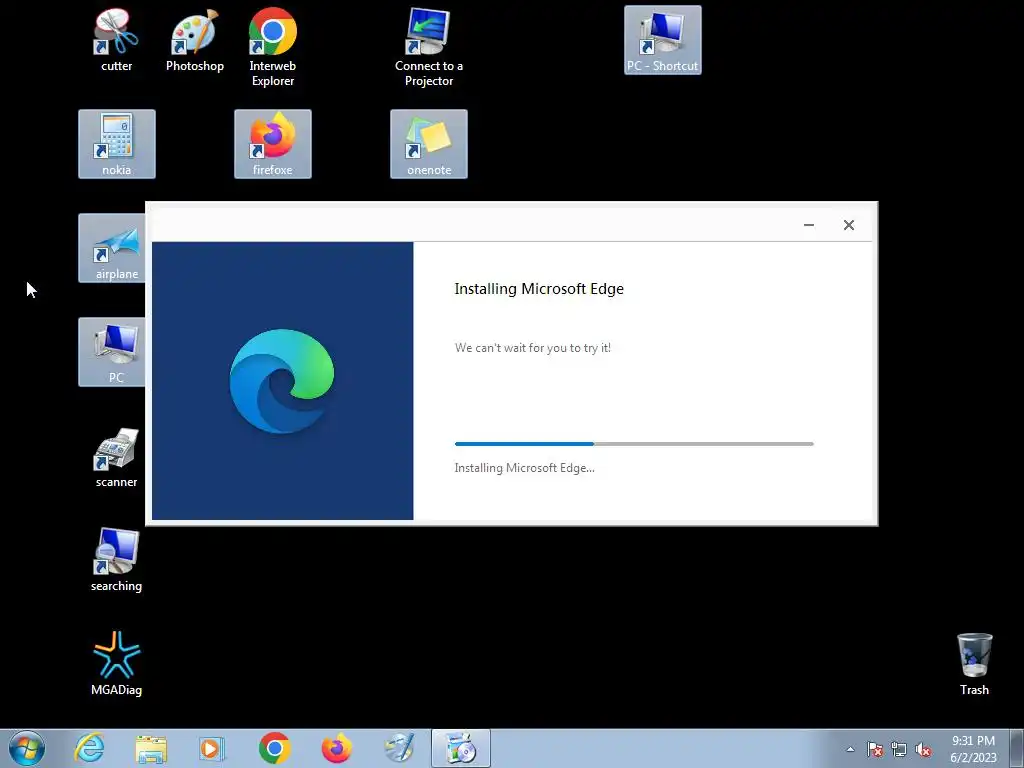Click the Show desktop strip in taskbar
This screenshot has height=768, width=1024.
coord(1017,748)
